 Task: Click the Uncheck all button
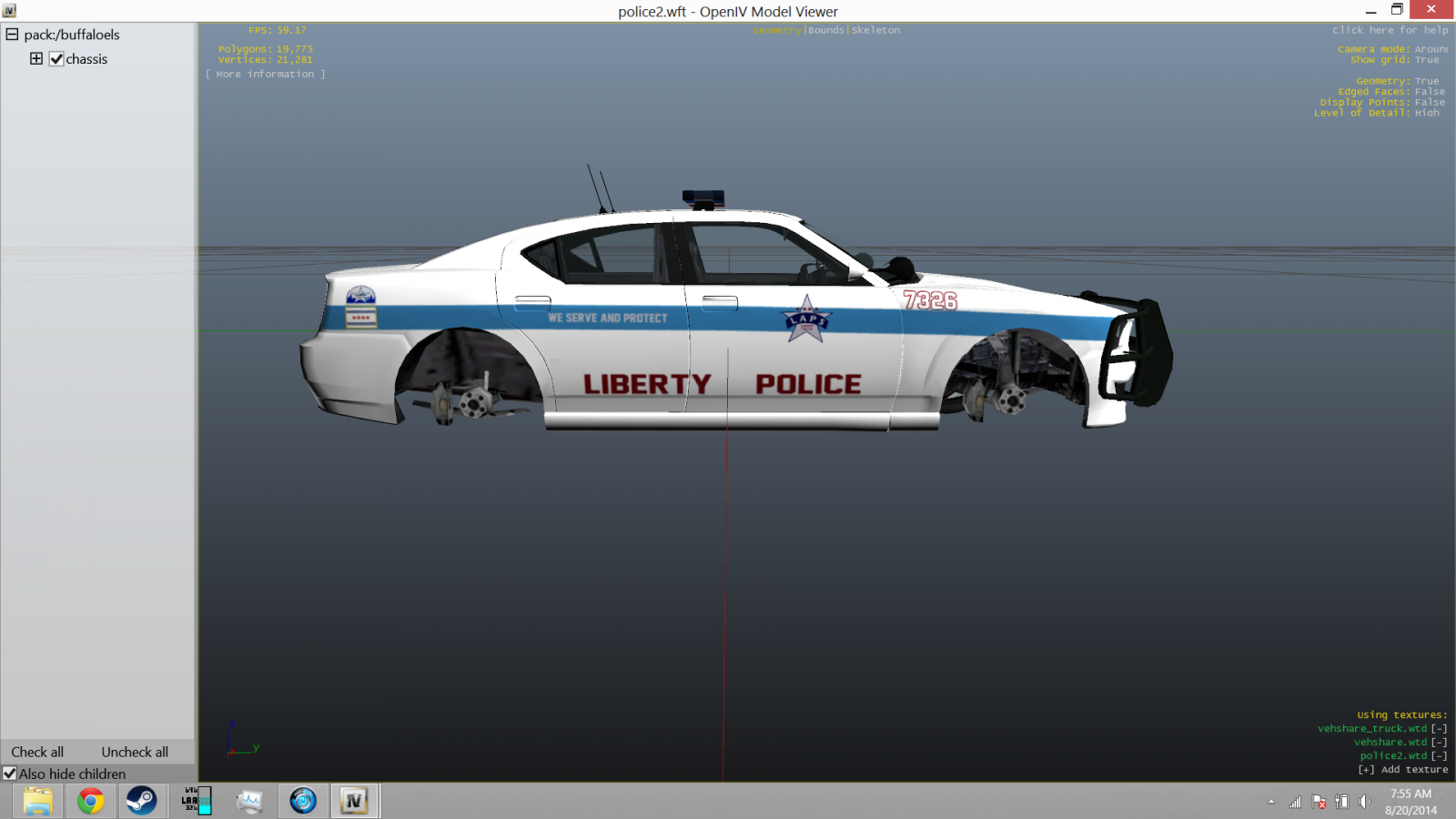(x=135, y=752)
